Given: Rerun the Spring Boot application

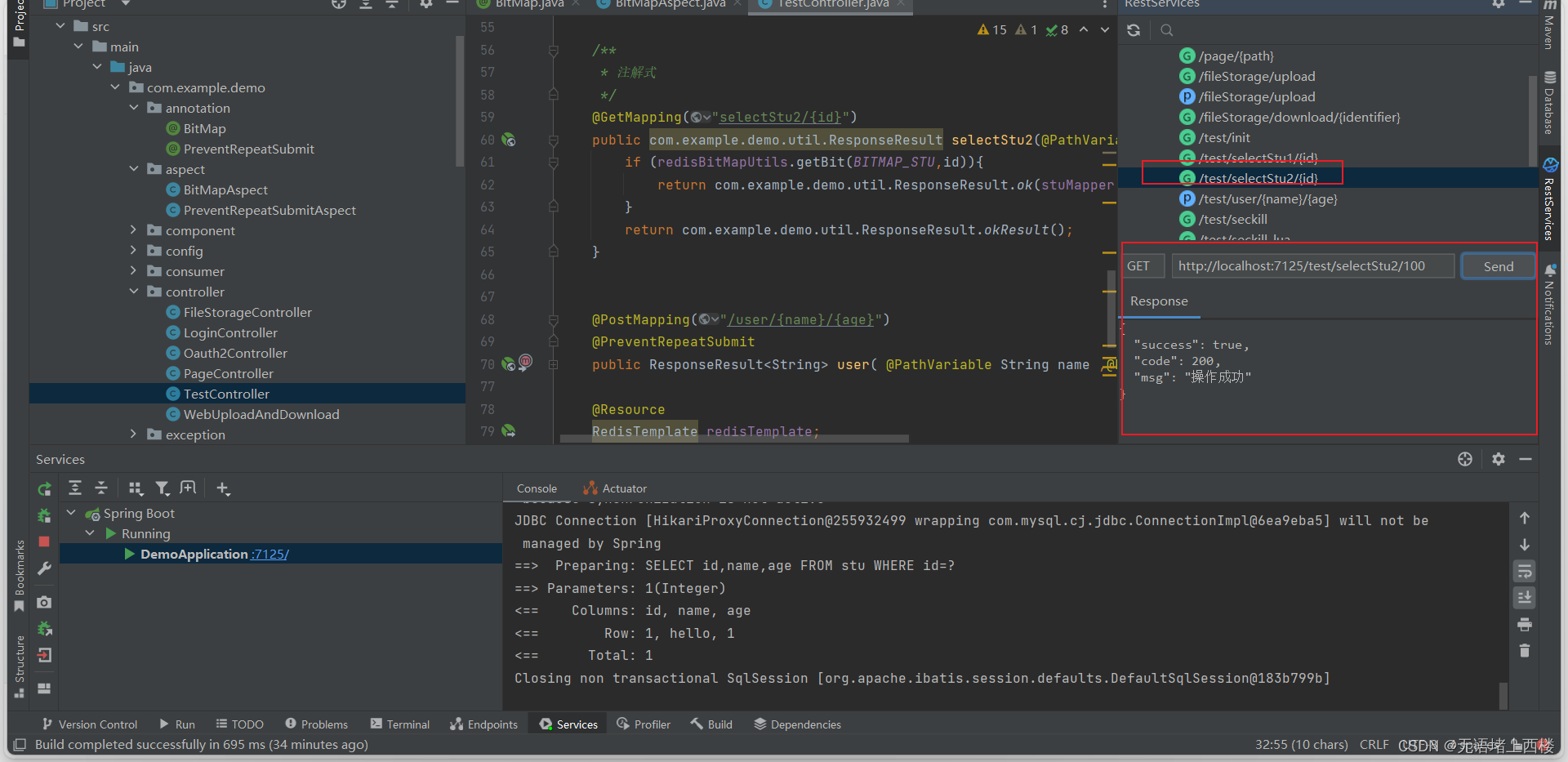Looking at the screenshot, I should (44, 489).
